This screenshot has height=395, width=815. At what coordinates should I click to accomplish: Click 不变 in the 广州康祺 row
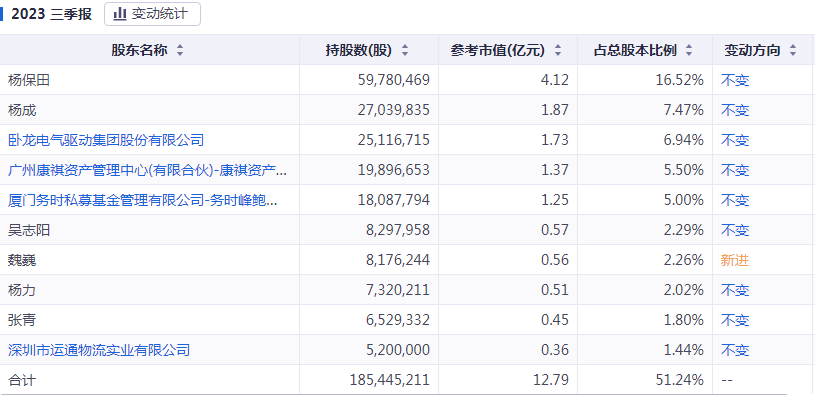[735, 170]
